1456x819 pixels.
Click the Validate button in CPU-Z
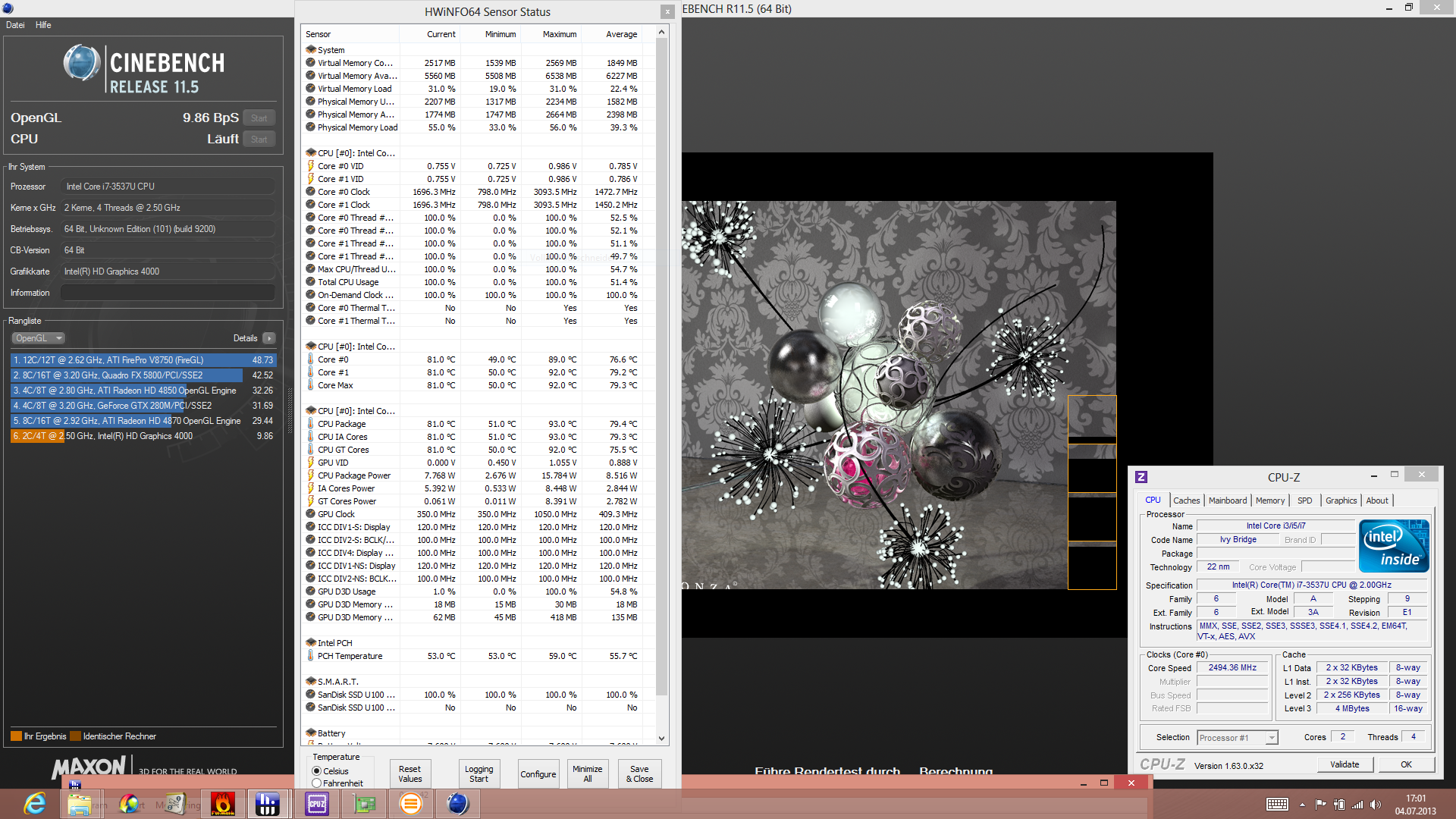(x=1344, y=764)
